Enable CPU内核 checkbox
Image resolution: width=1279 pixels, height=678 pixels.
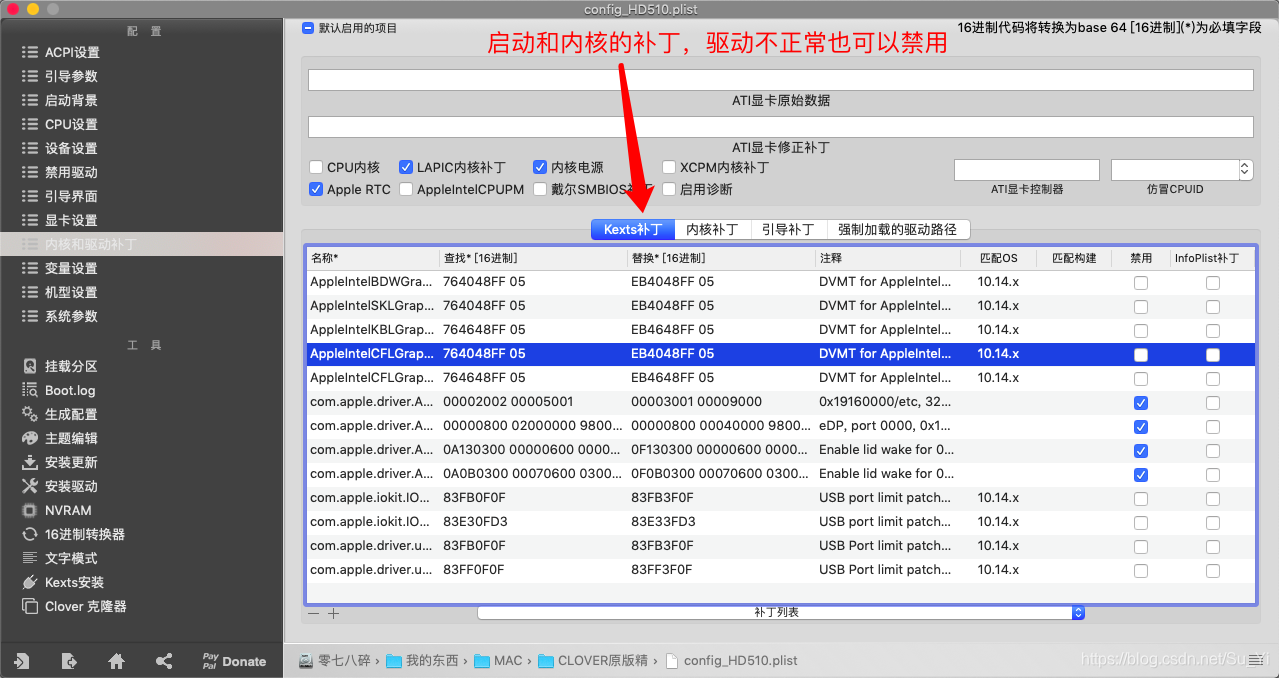316,167
